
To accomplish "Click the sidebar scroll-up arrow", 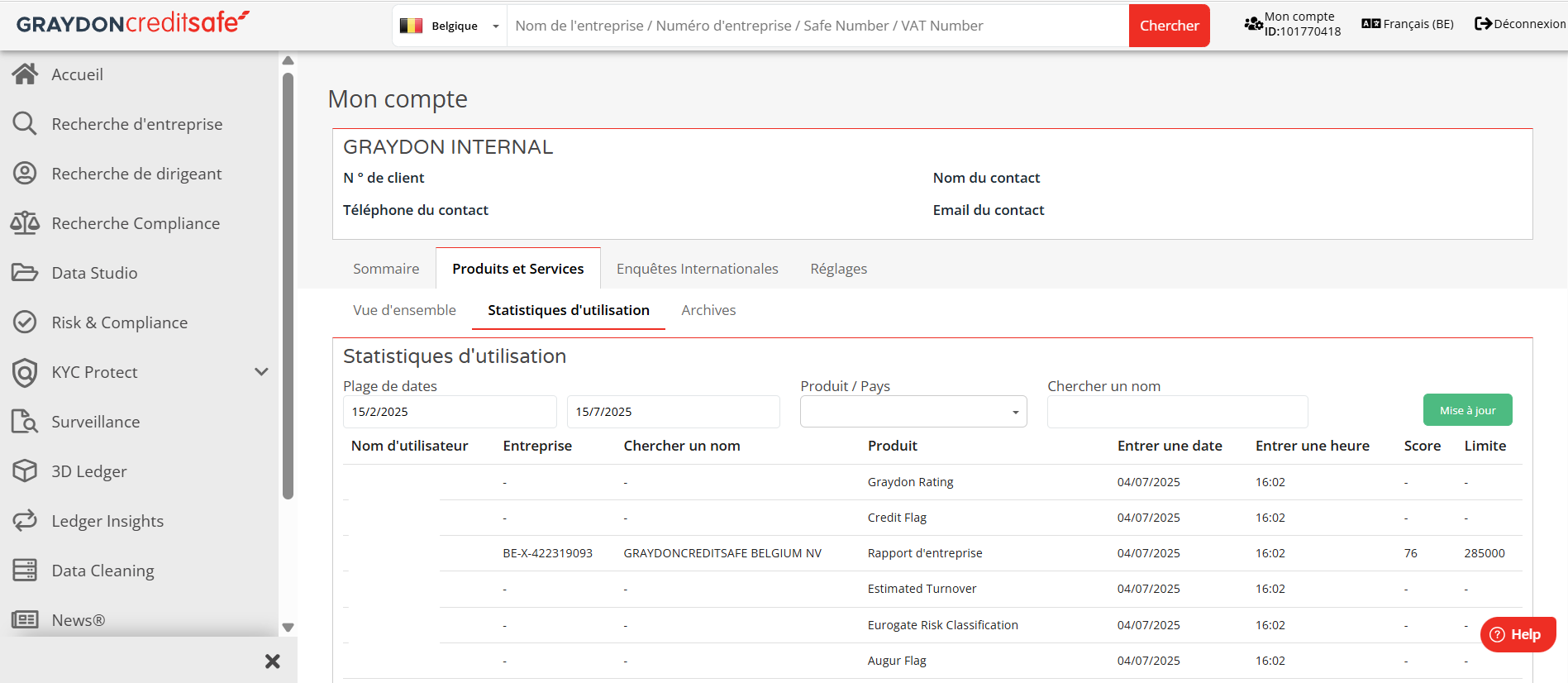I will click(x=288, y=60).
